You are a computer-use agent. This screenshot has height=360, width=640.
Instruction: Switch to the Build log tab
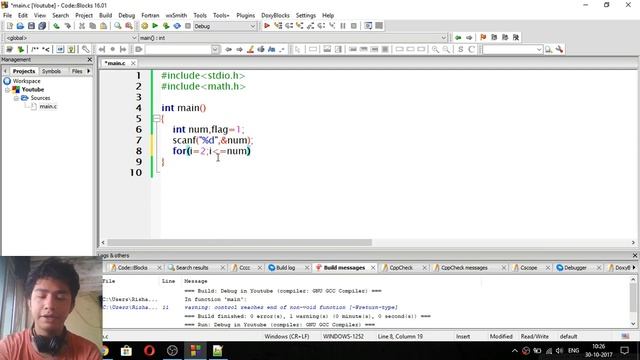[x=285, y=268]
